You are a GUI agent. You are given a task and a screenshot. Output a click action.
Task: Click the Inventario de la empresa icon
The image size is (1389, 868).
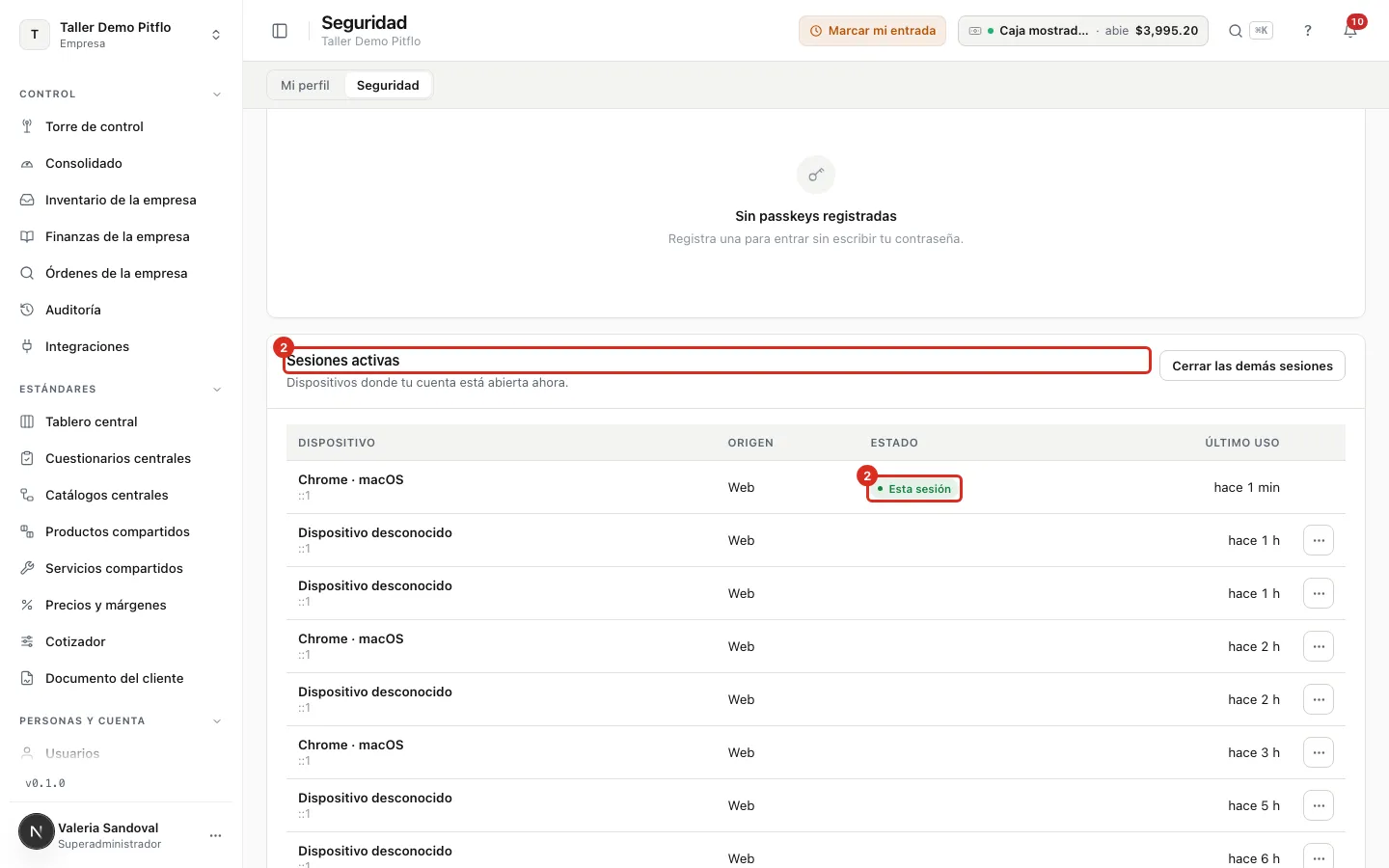pyautogui.click(x=27, y=200)
